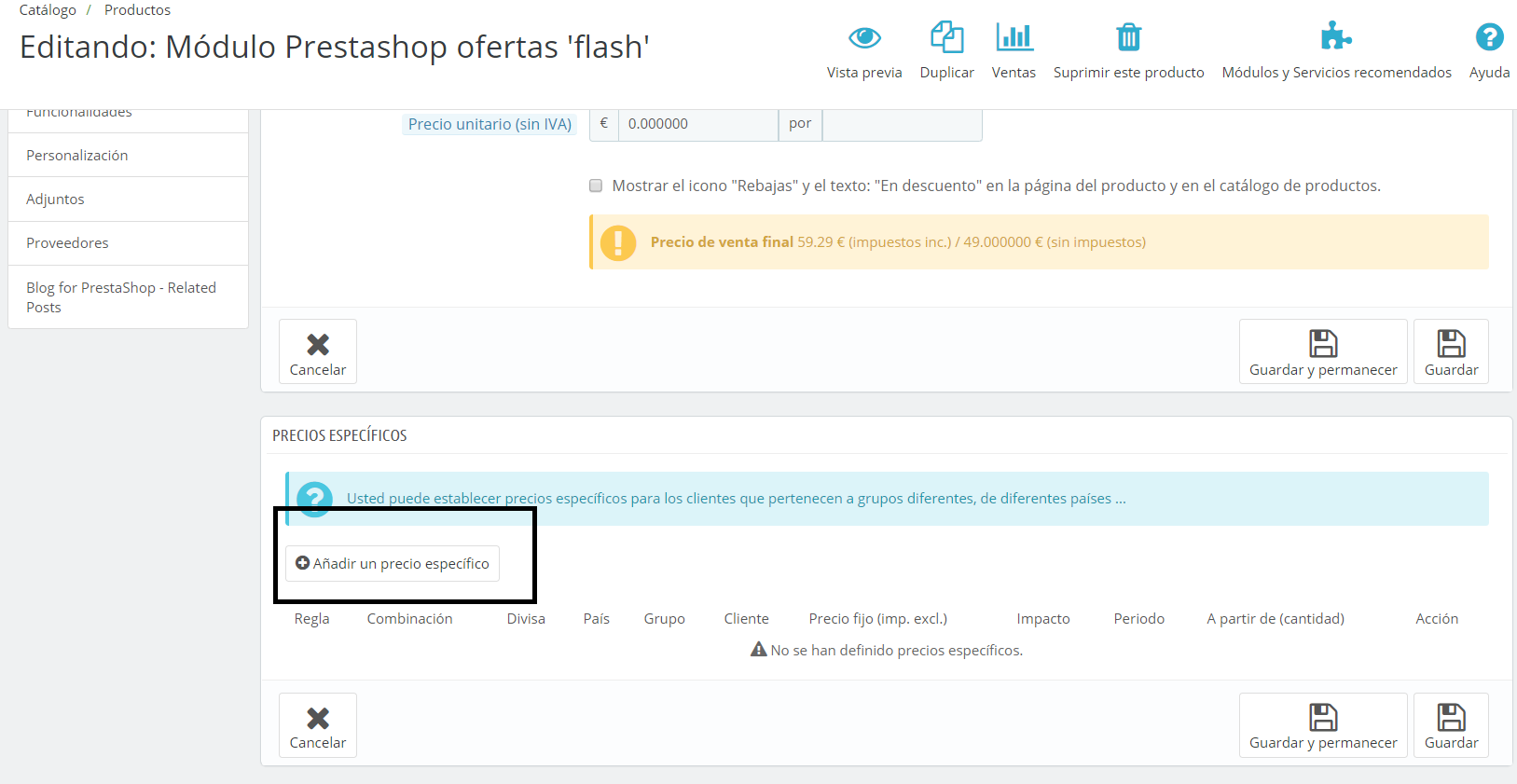
Task: Open Vista previa eye icon
Action: pyautogui.click(x=864, y=37)
